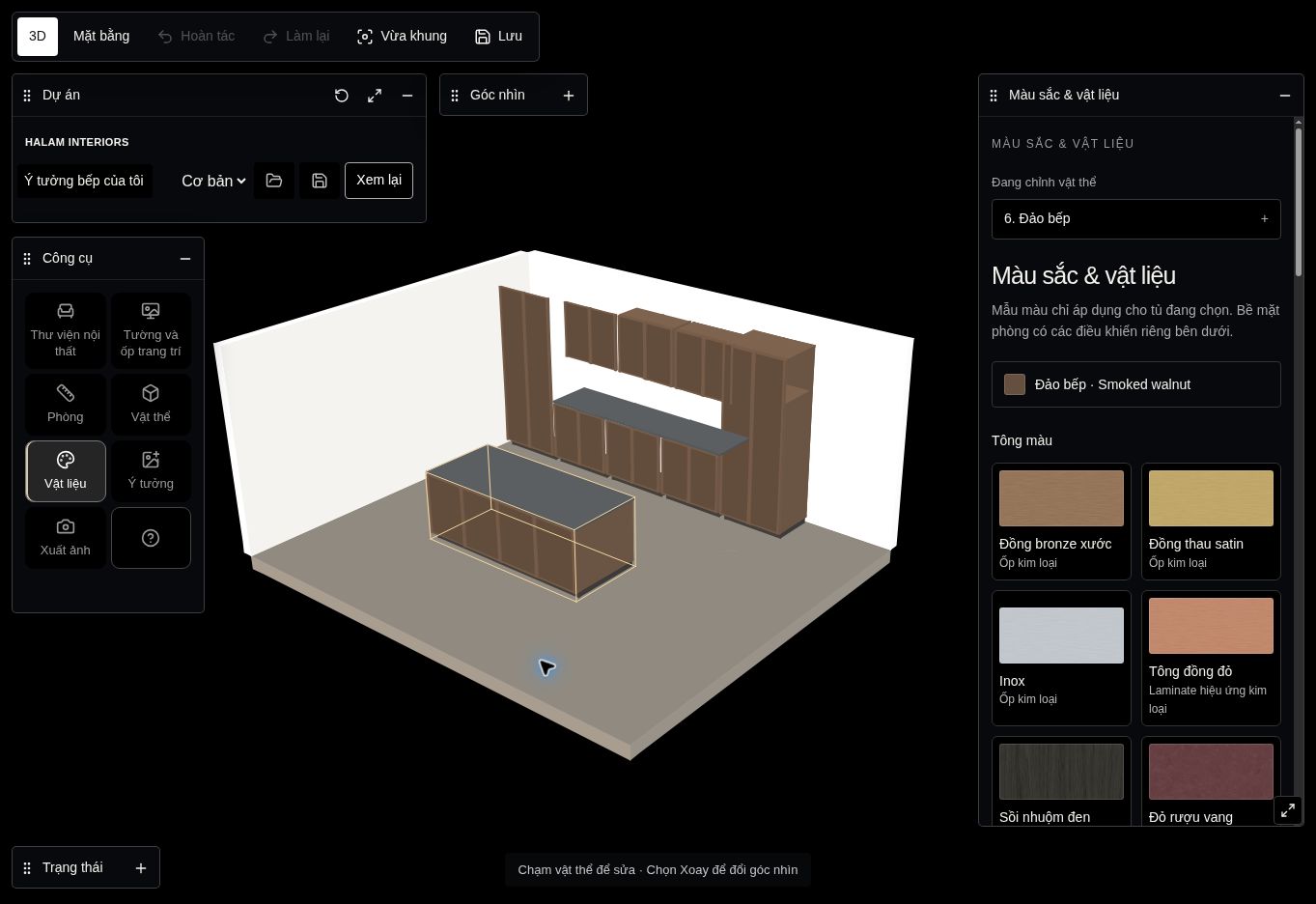
Task: Choose the Inox metal material
Action: [1061, 658]
